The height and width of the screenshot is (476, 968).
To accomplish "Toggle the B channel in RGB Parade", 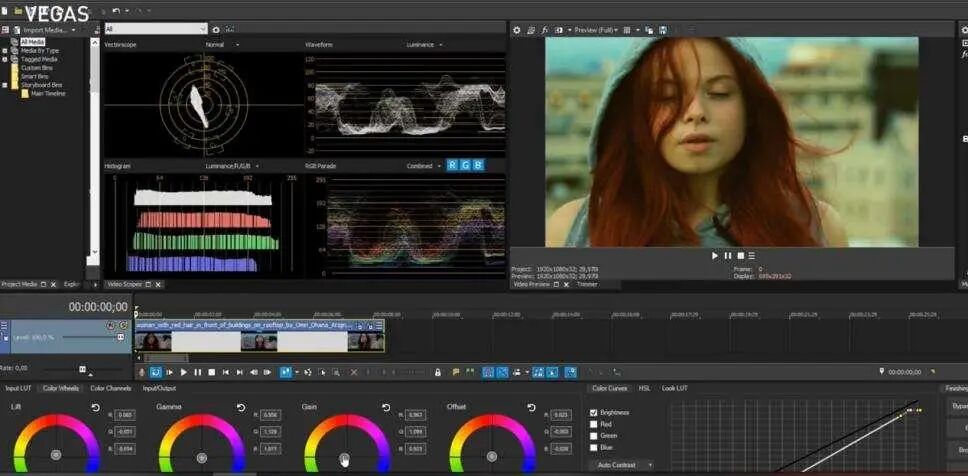I will click(x=478, y=165).
